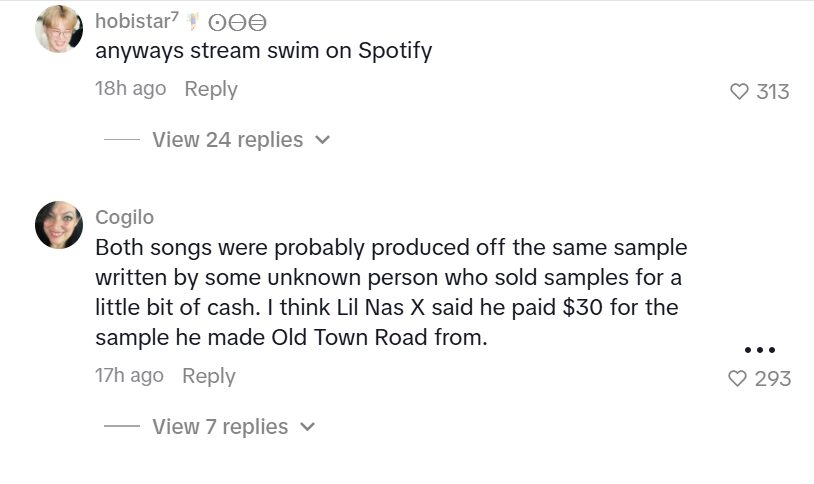Click the chevron beside View 7 replies
This screenshot has height=484, width=814.
click(307, 427)
